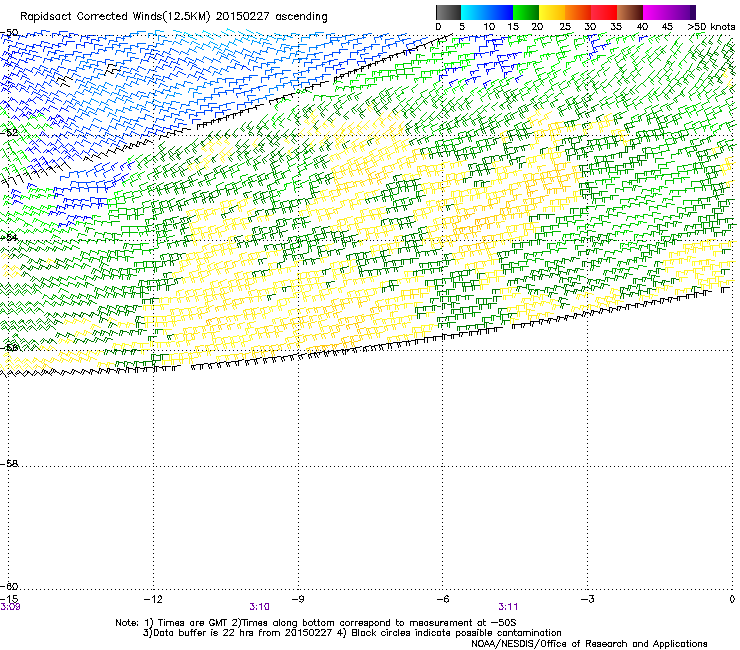The width and height of the screenshot is (740, 650).
Task: Click the yellow 20-25 knots legend color
Action: pyautogui.click(x=552, y=12)
